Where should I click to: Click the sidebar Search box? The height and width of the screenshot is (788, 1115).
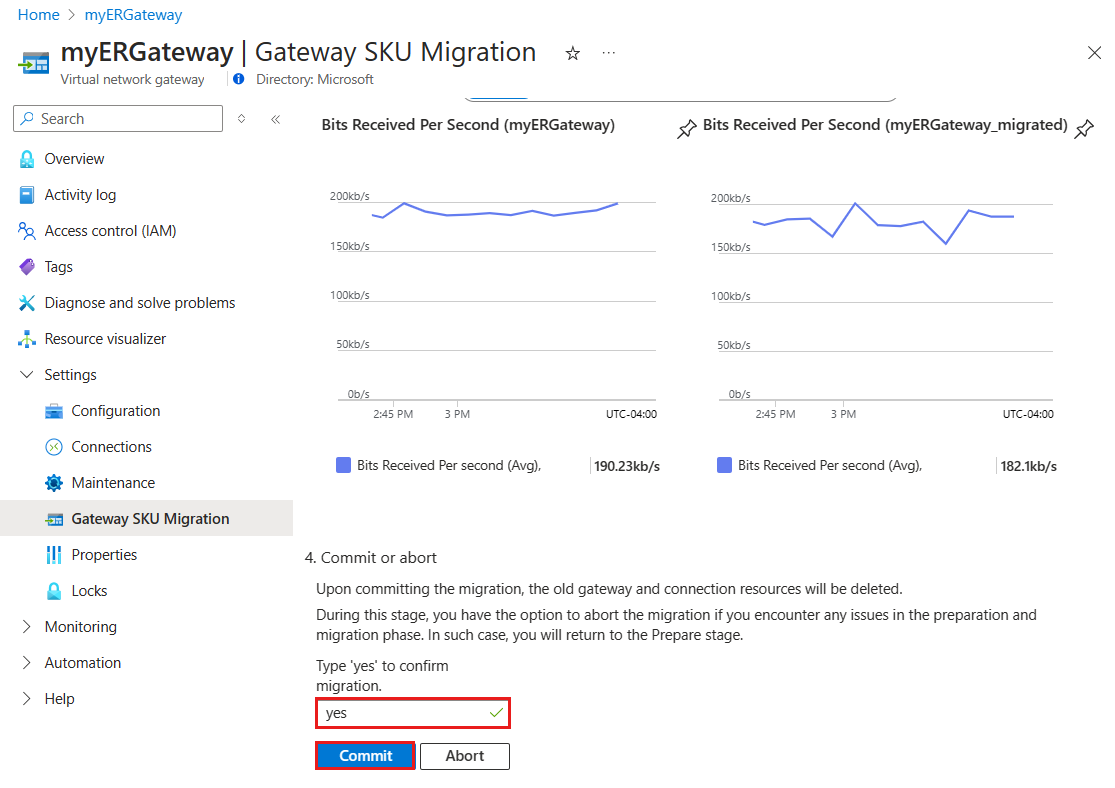pos(118,119)
